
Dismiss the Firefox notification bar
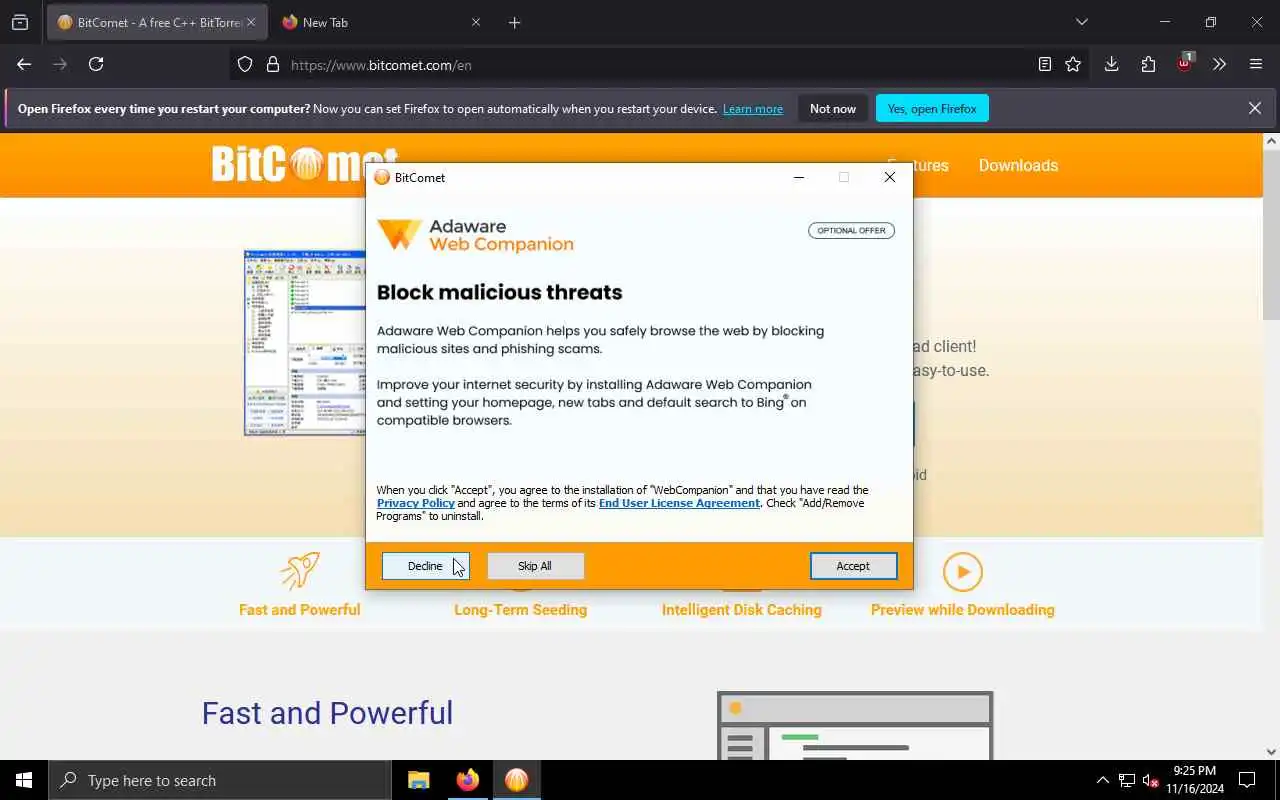1254,108
